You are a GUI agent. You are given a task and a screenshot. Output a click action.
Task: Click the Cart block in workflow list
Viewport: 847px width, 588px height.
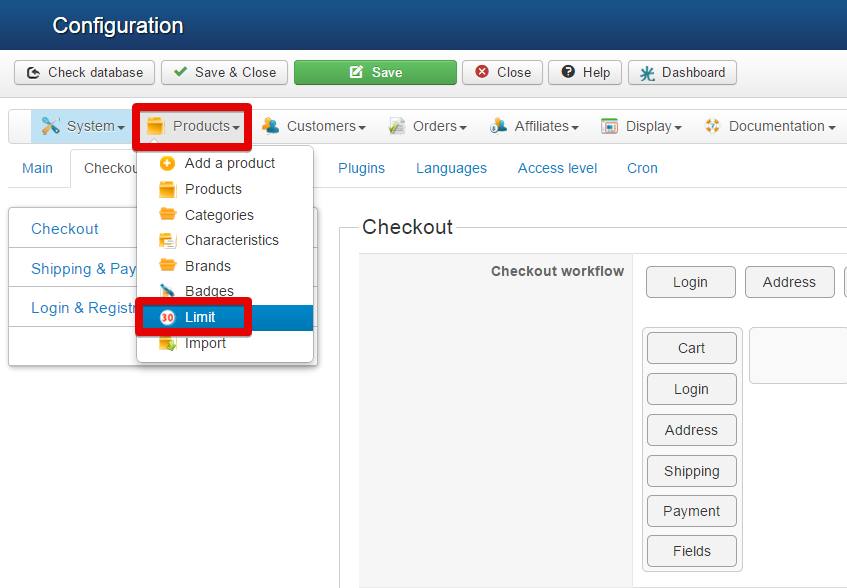(691, 348)
